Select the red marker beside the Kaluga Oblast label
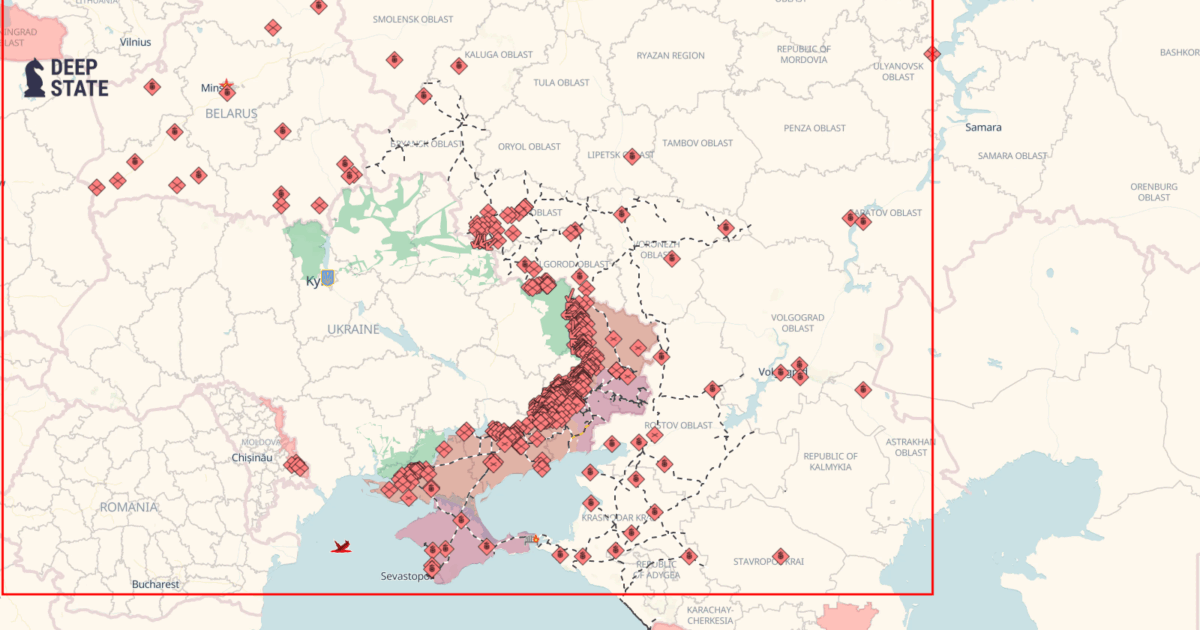The image size is (1200, 630). 458,66
